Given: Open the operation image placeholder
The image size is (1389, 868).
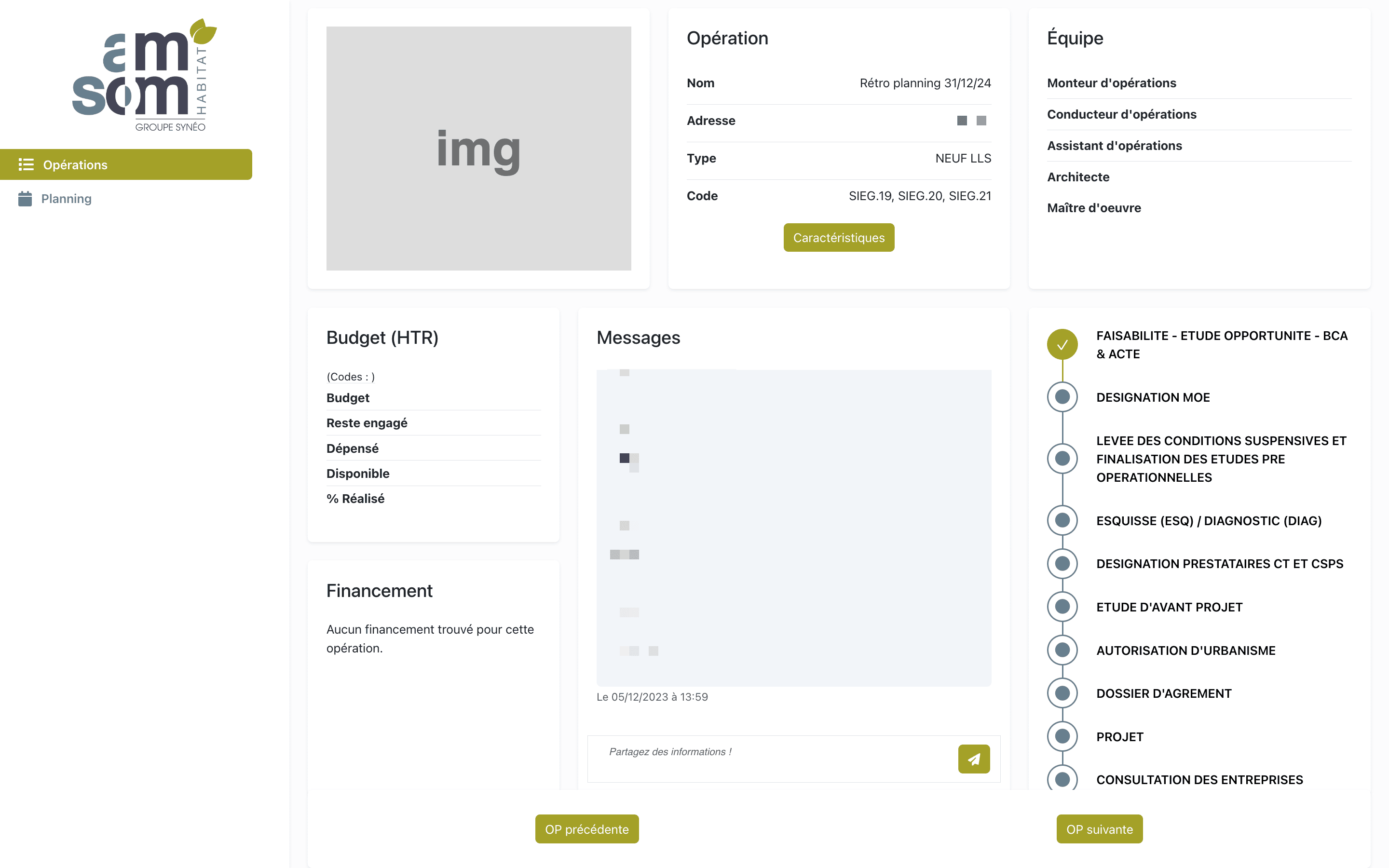Looking at the screenshot, I should [x=479, y=148].
